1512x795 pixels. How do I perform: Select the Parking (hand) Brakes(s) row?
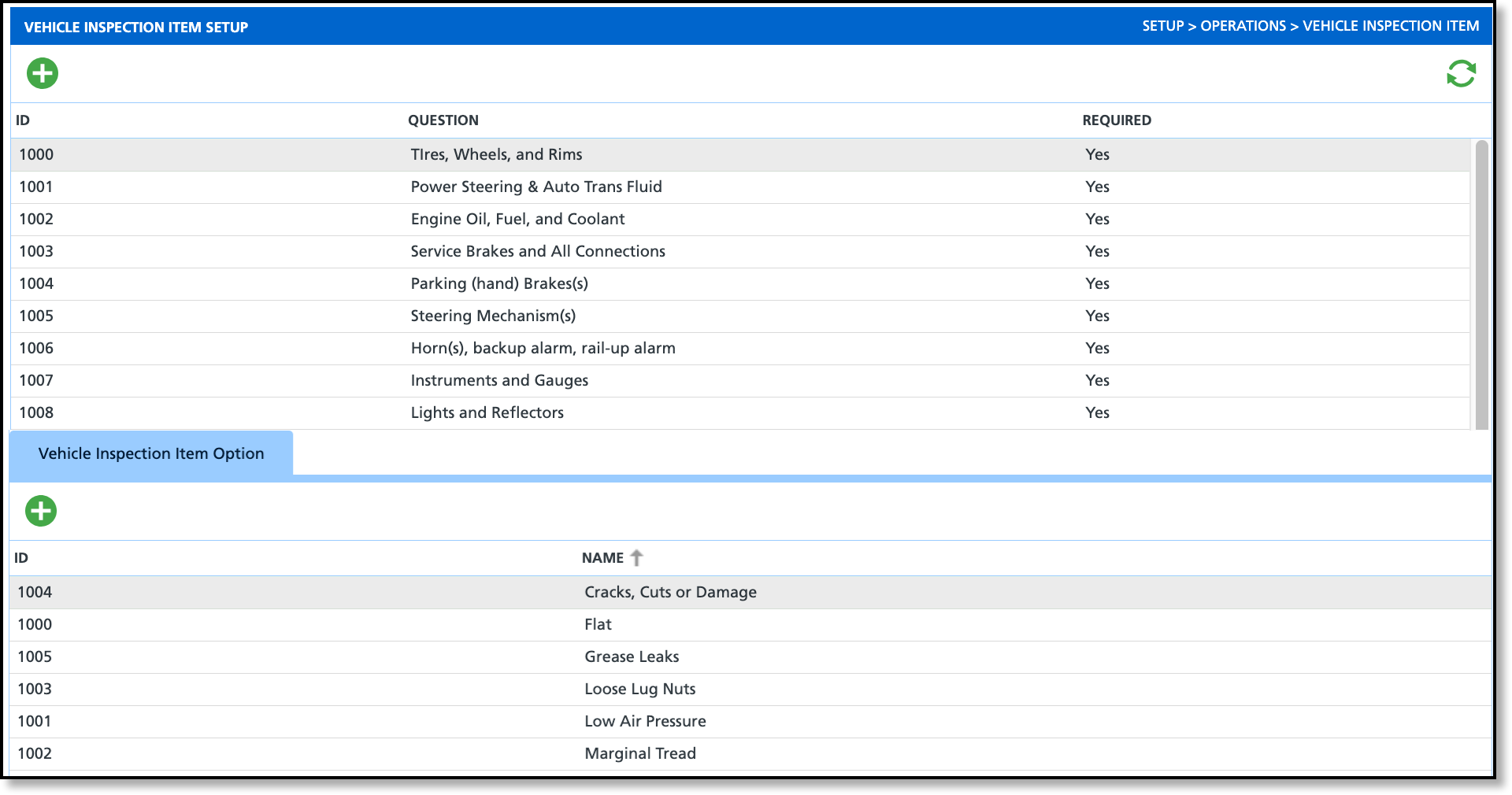pos(740,284)
